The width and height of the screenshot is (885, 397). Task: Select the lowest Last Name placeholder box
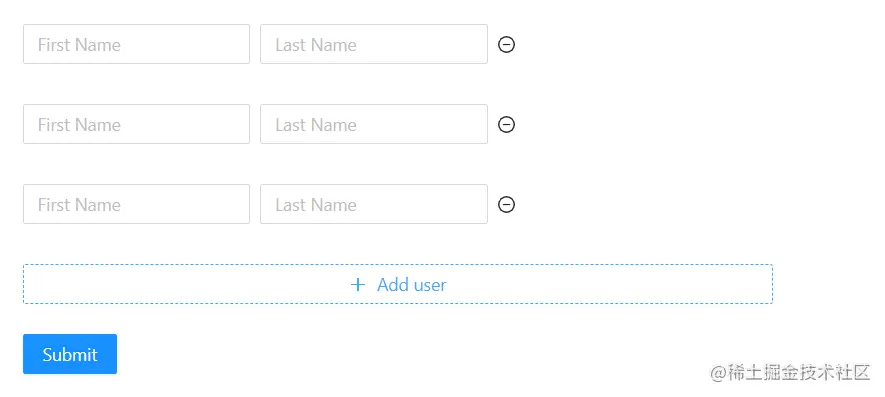(374, 204)
